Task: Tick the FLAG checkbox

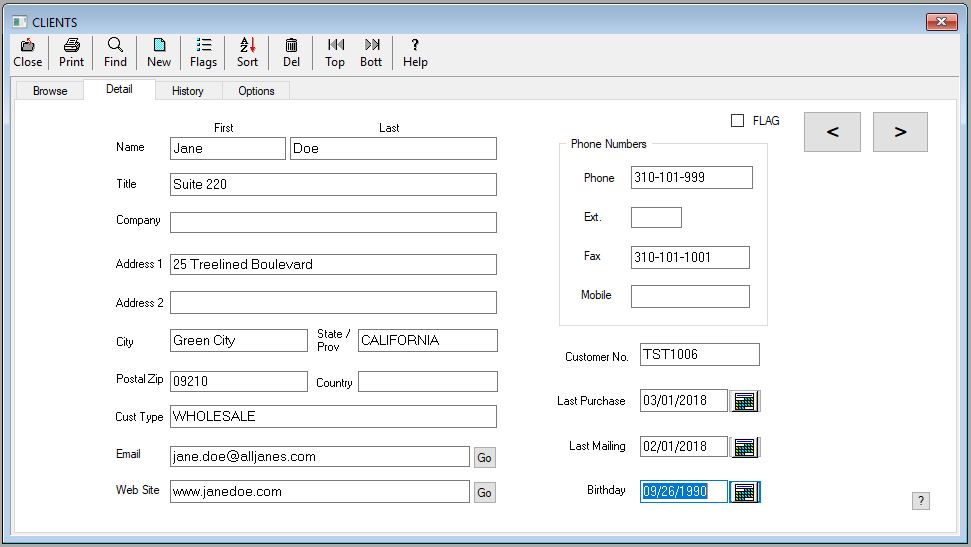Action: coord(738,121)
